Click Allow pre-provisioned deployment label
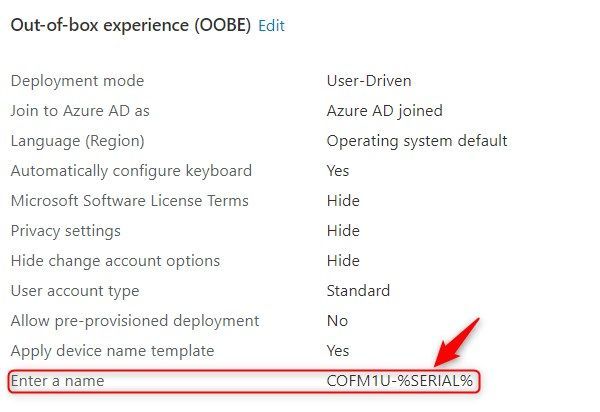 [x=135, y=321]
